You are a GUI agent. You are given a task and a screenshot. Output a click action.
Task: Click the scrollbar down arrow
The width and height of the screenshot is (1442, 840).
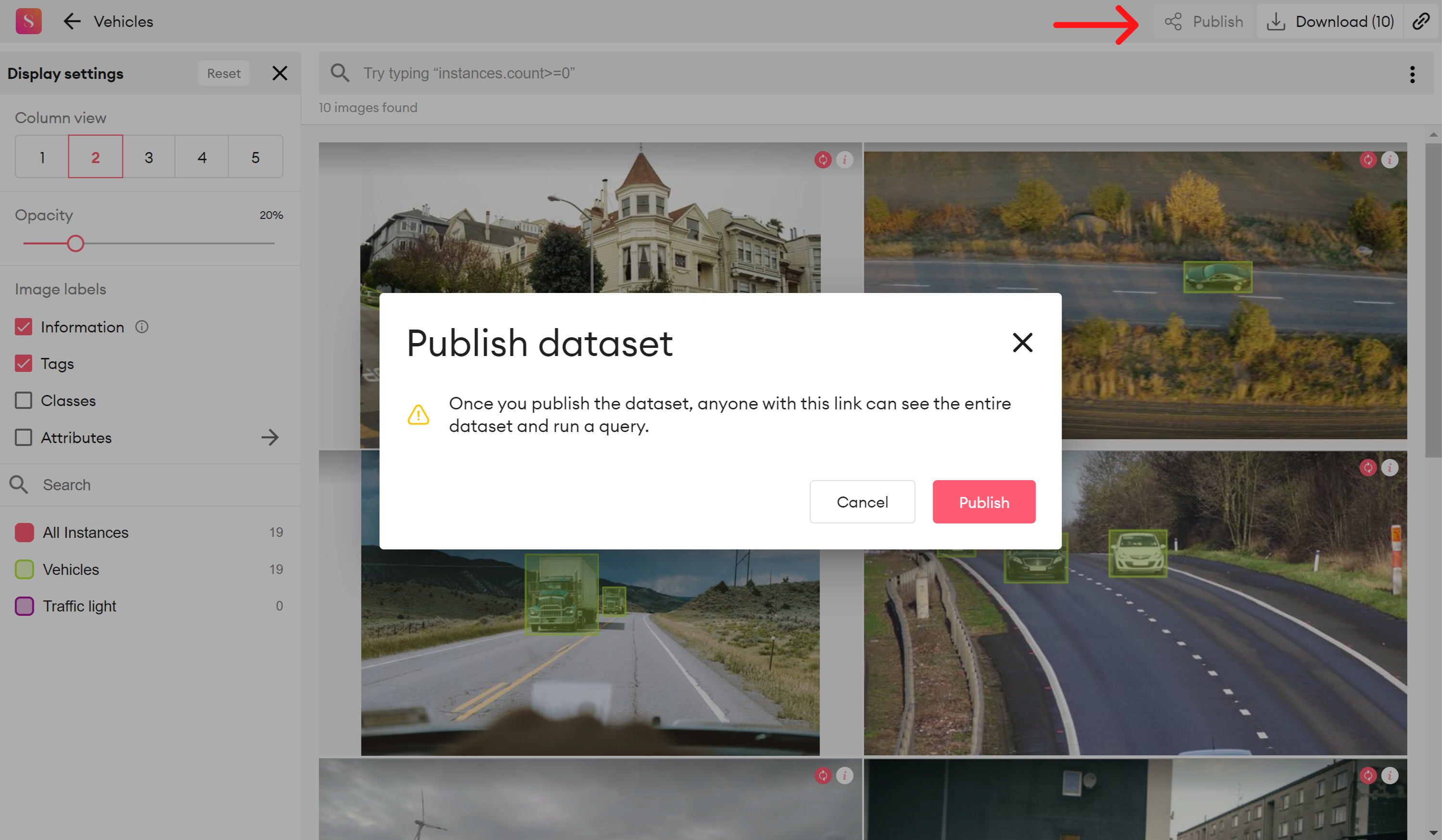(x=1433, y=833)
